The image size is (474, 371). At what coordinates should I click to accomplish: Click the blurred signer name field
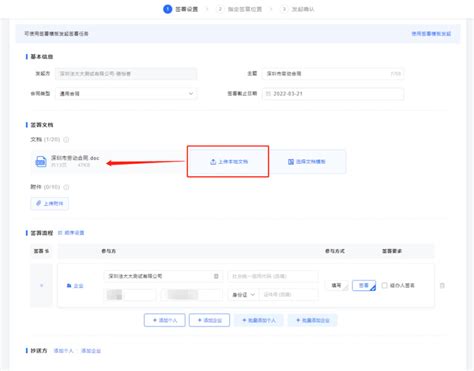coord(130,295)
